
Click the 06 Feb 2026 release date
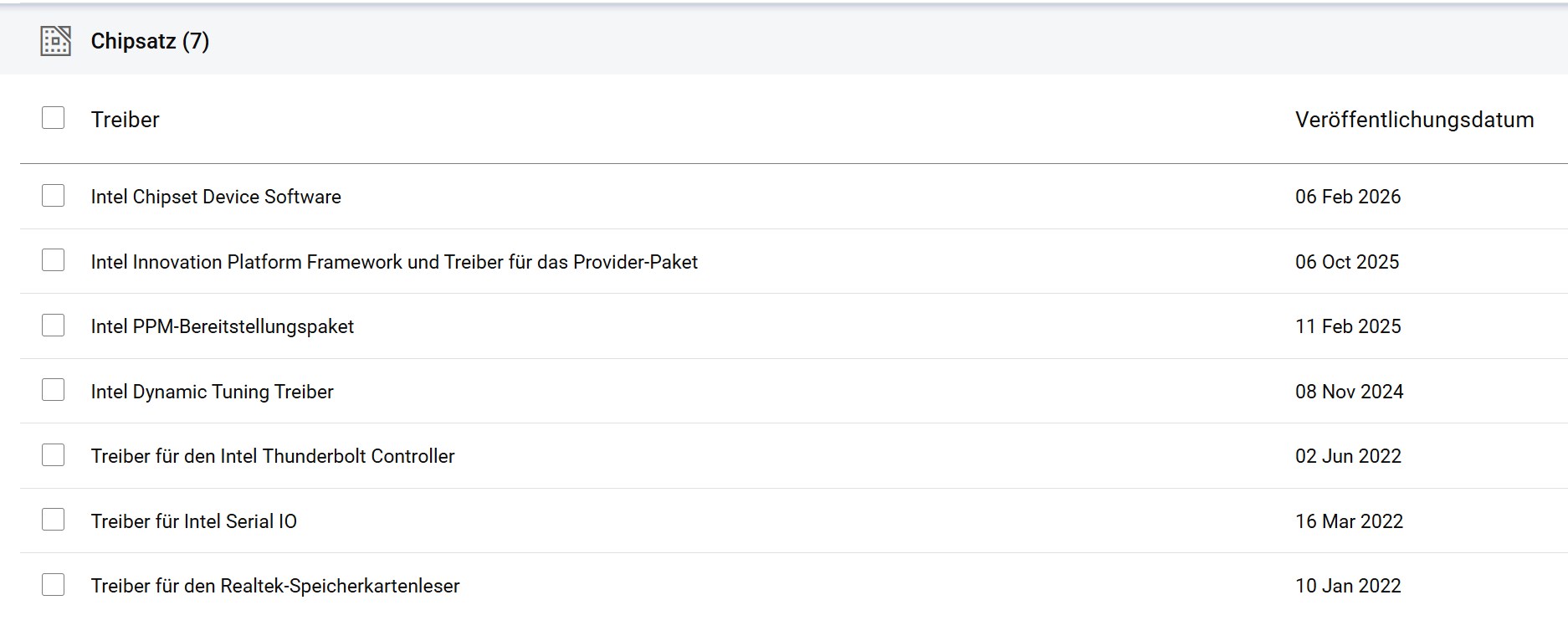[x=1348, y=197]
